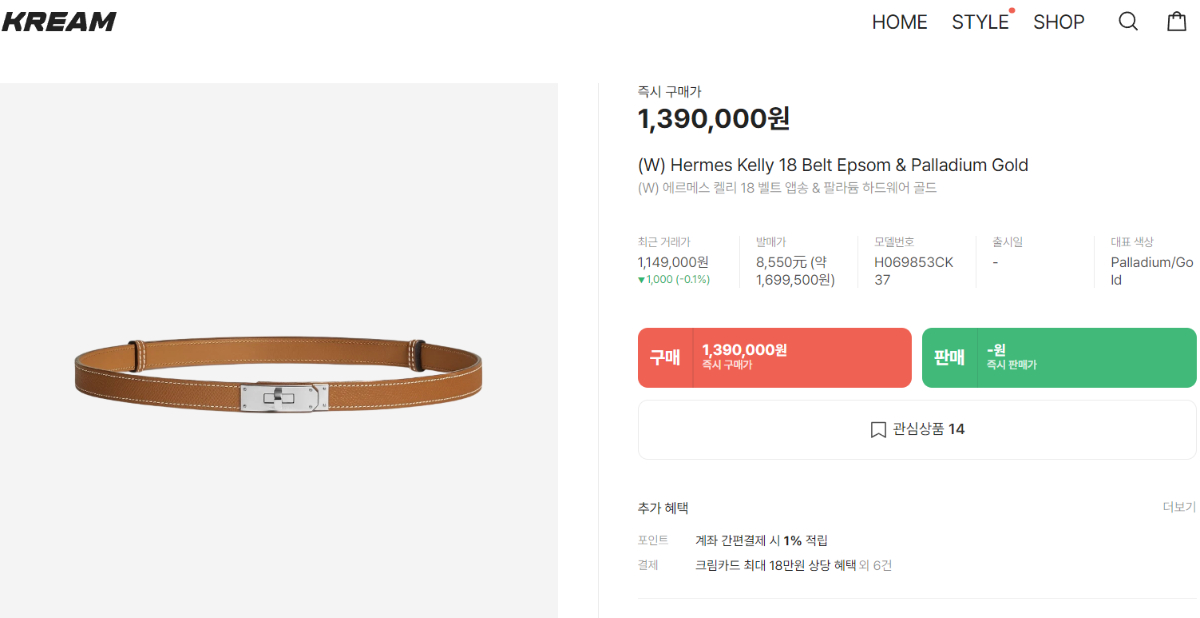Click the model number H069853CK37
Viewport: 1200px width, 618px height.
[914, 271]
